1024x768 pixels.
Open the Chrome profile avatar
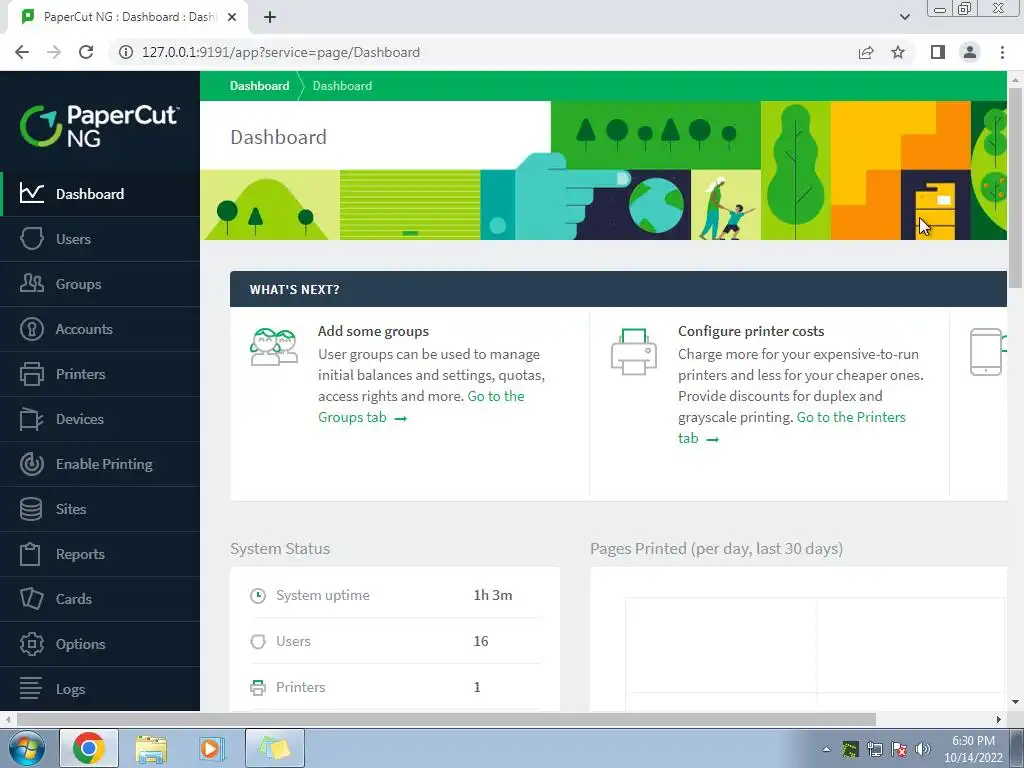(x=970, y=52)
